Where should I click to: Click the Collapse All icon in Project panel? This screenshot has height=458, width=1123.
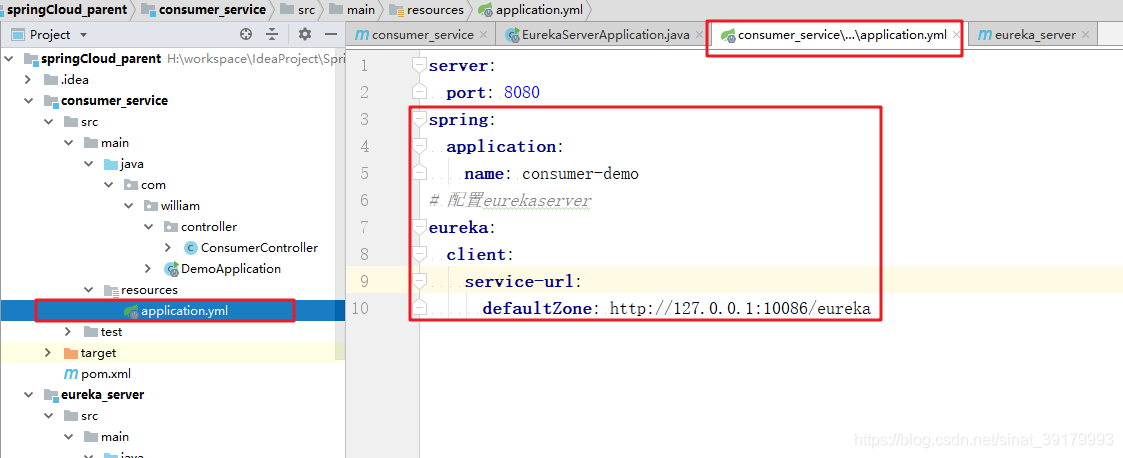coord(272,34)
